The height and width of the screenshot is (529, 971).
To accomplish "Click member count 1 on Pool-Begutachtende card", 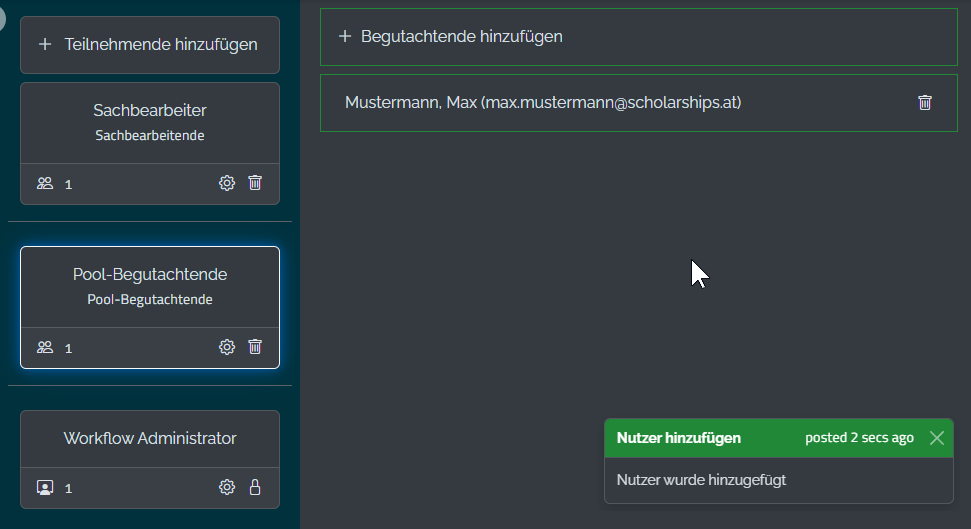I will click(x=68, y=349).
